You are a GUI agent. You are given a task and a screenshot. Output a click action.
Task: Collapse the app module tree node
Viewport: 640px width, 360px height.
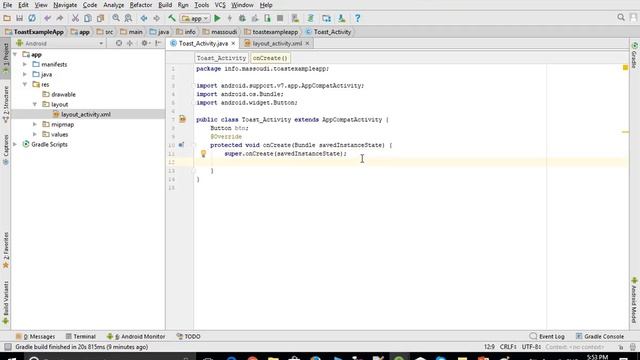(x=15, y=54)
